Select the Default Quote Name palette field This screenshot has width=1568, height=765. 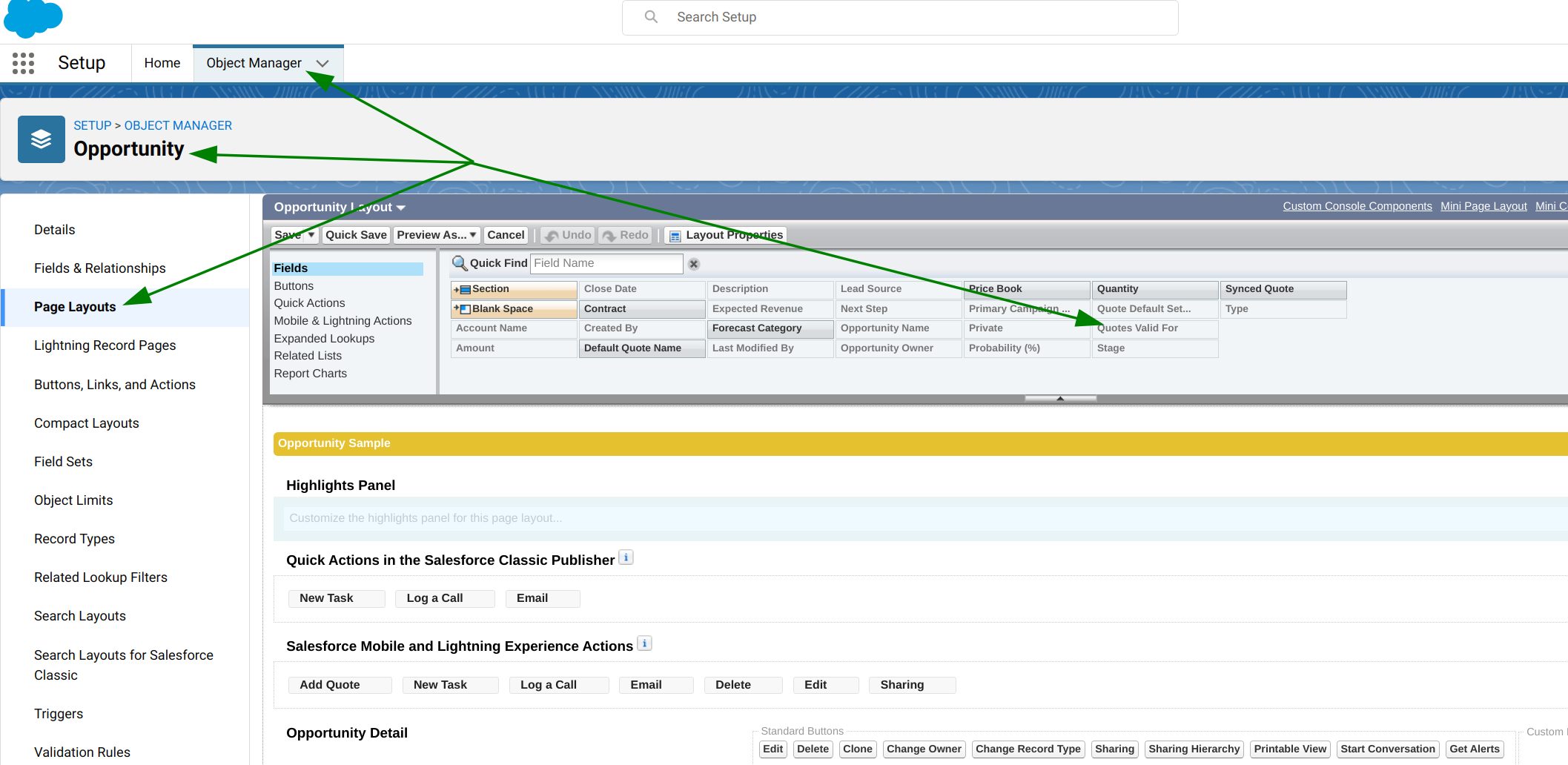click(x=642, y=348)
